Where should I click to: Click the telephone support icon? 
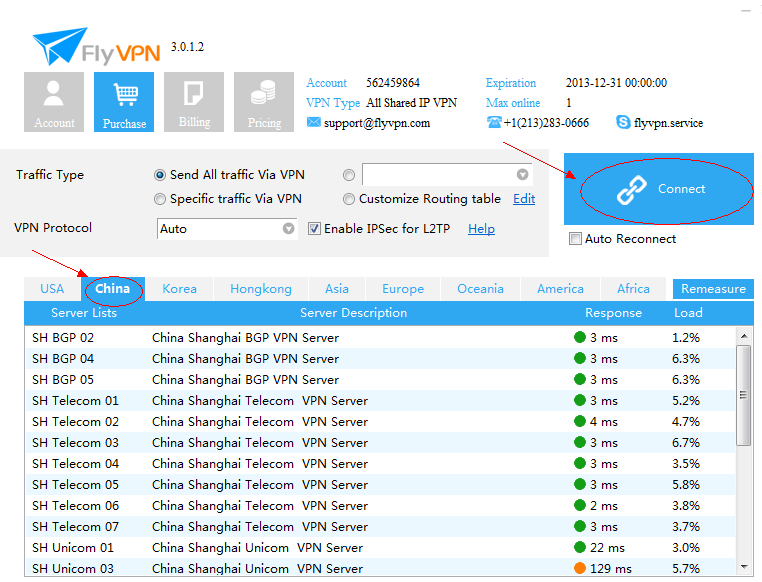point(494,122)
